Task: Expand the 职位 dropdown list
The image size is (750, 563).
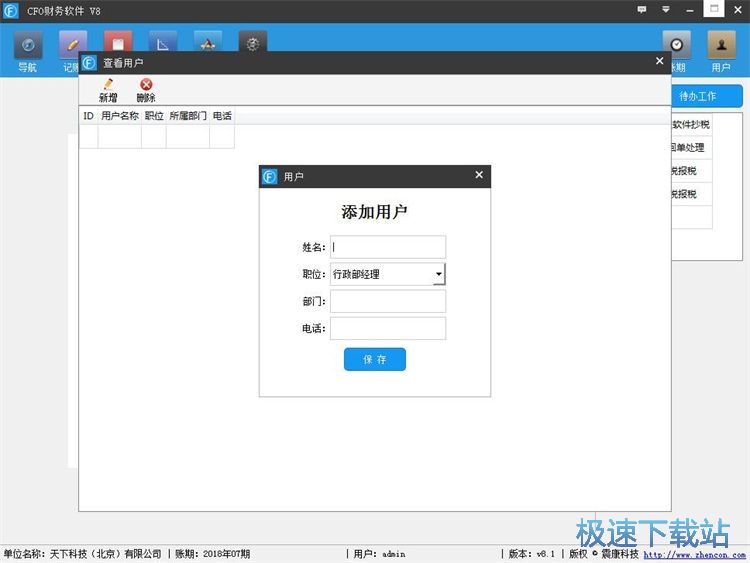Action: [439, 274]
